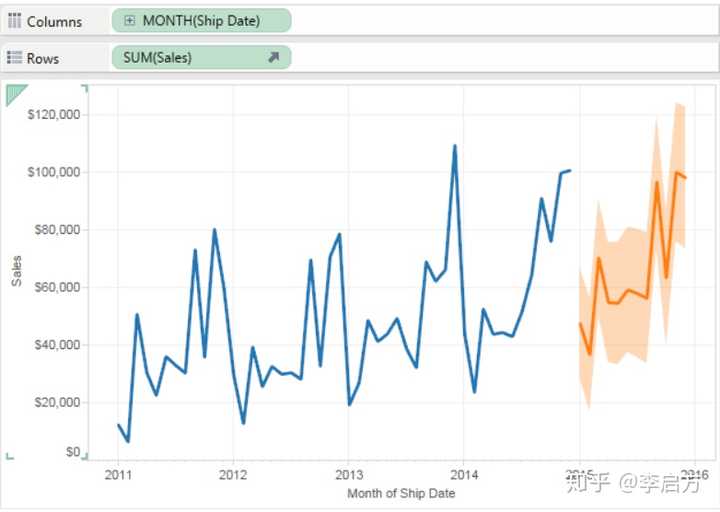Click the 2014 tick label on the x-axis
The image size is (720, 512).
(x=464, y=475)
